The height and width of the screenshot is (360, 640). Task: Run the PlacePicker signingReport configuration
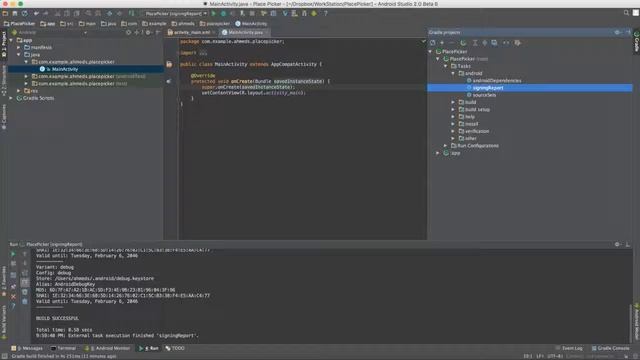click(x=213, y=13)
